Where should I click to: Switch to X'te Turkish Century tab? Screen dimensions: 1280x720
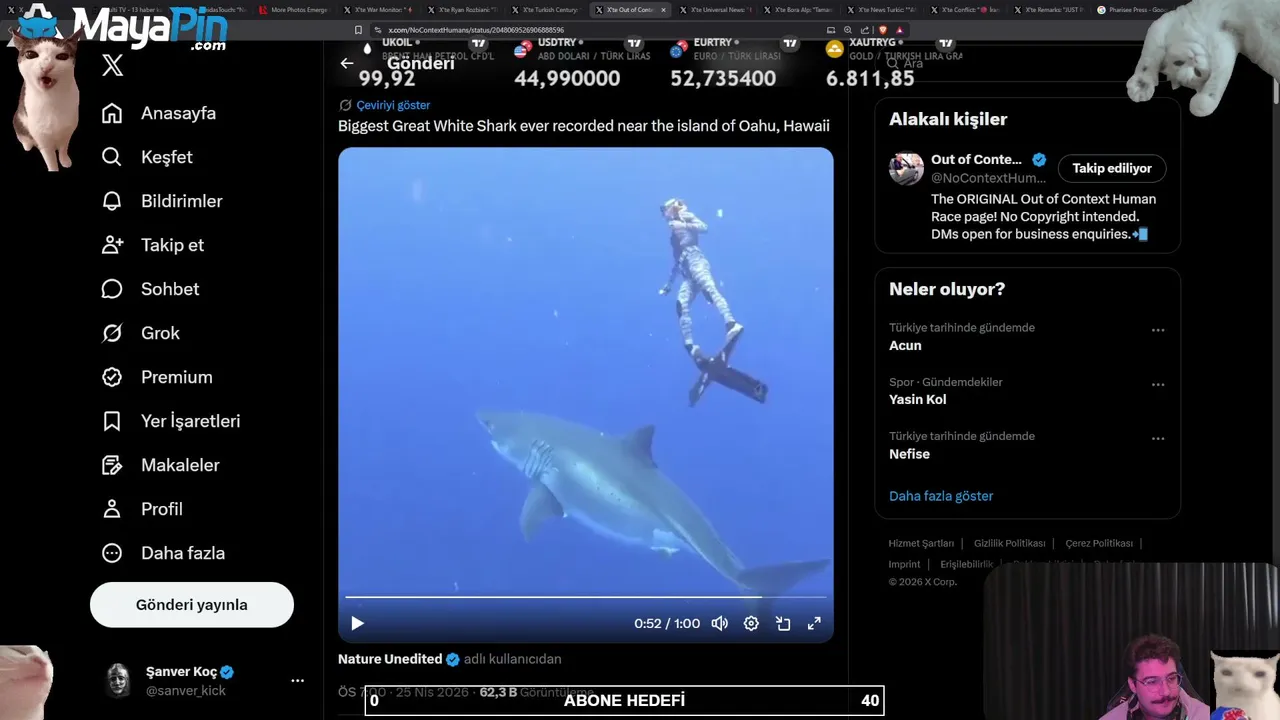click(x=545, y=10)
